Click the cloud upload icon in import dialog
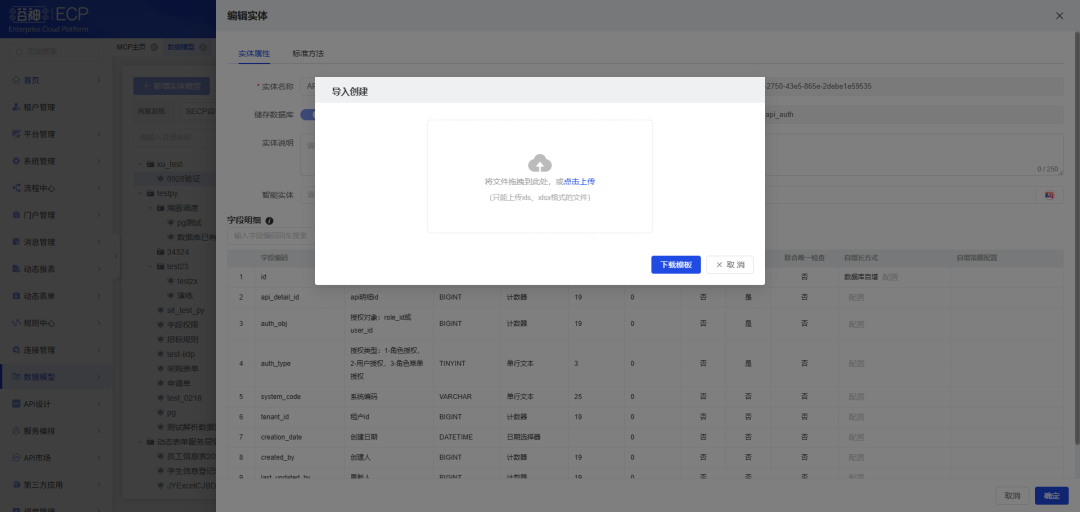The image size is (1080, 512). coord(540,163)
